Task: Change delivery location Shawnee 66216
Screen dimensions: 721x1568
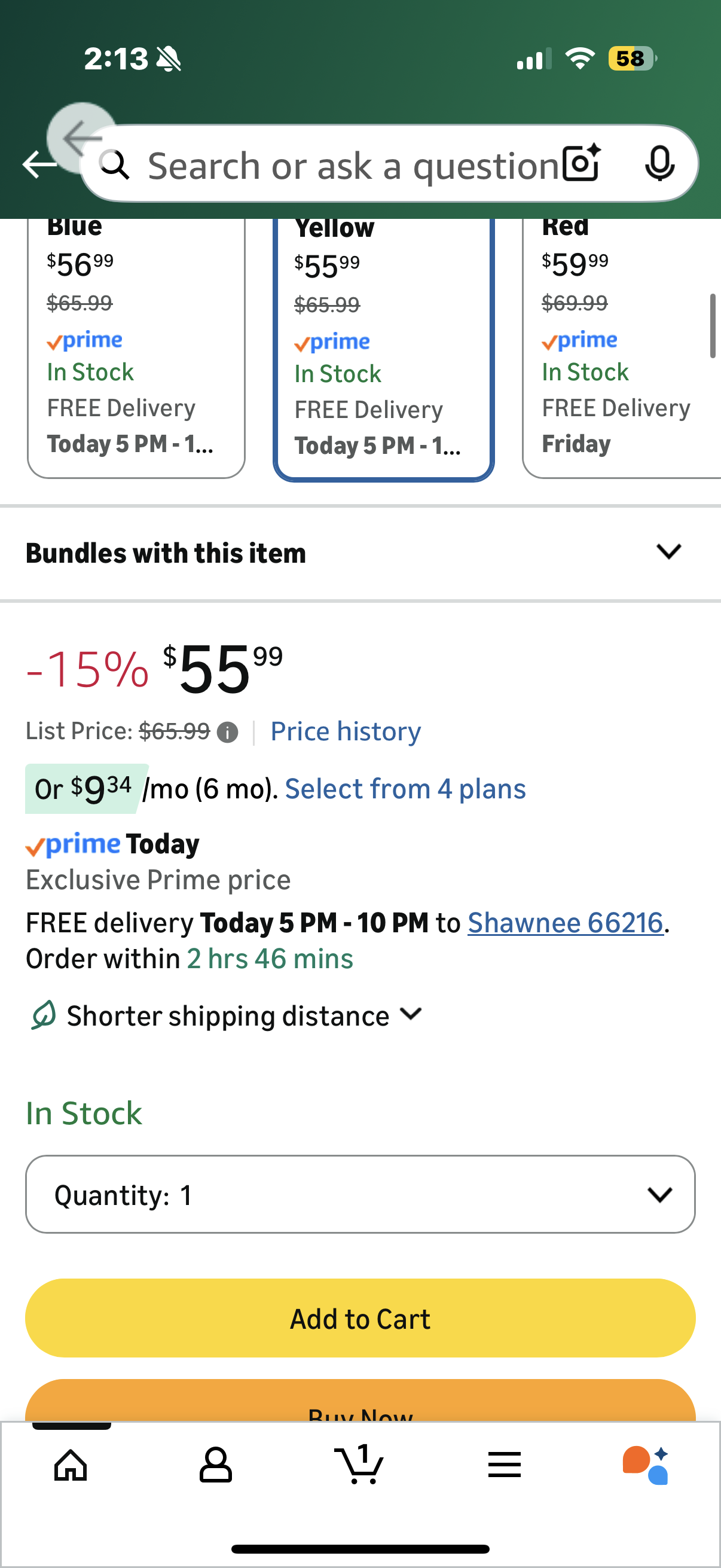Action: [564, 923]
